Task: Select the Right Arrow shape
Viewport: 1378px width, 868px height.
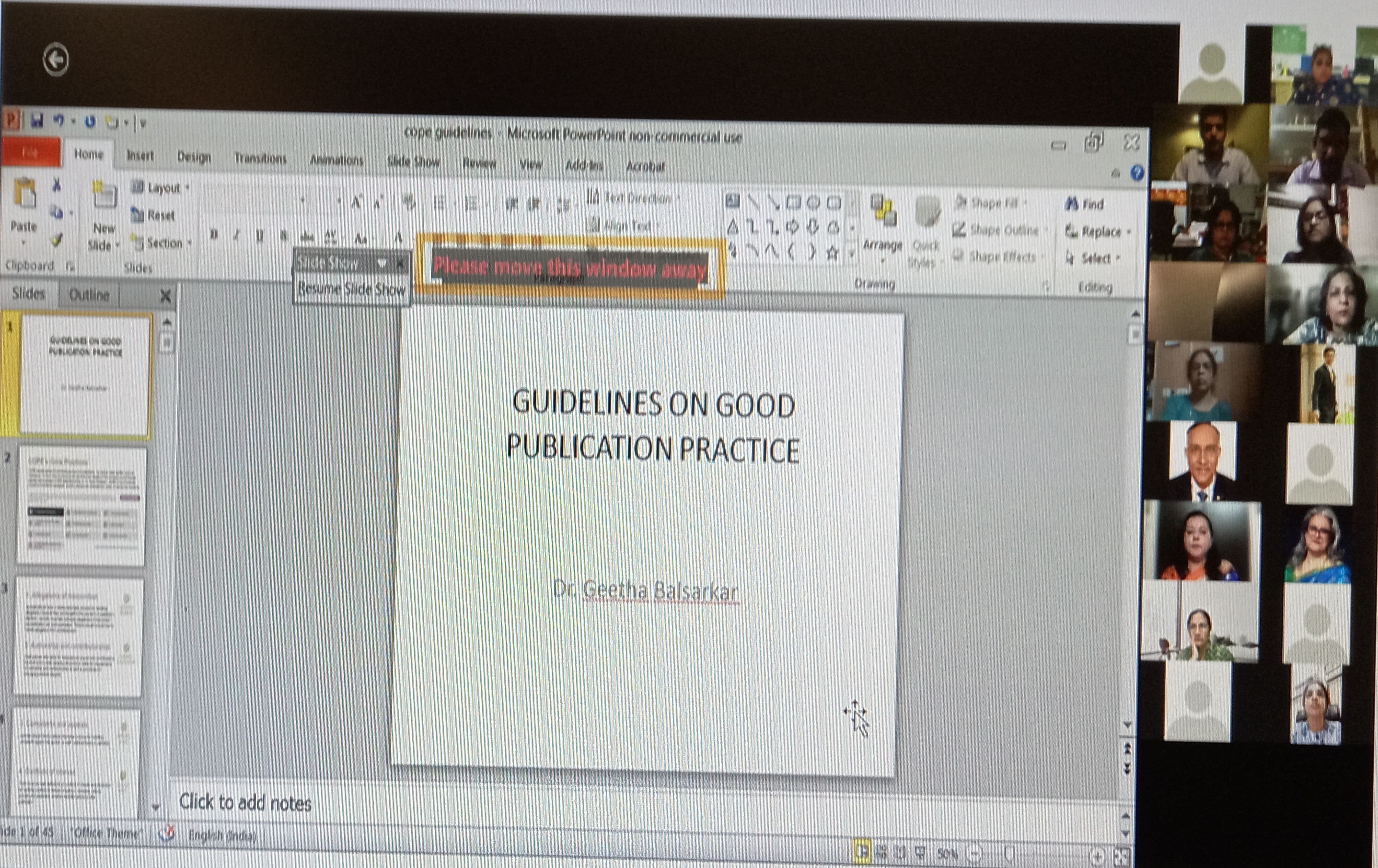Action: point(793,228)
